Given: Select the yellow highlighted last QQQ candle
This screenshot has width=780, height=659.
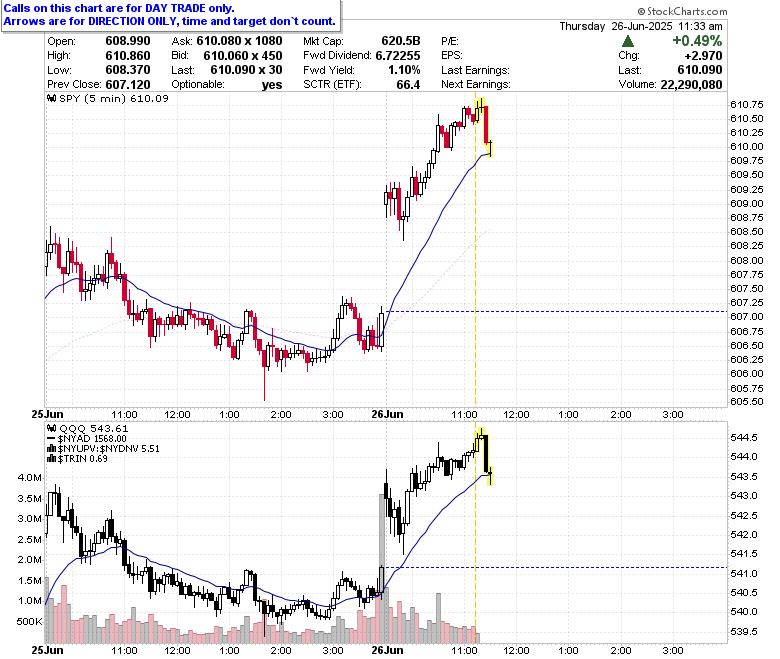Looking at the screenshot, I should [490, 475].
